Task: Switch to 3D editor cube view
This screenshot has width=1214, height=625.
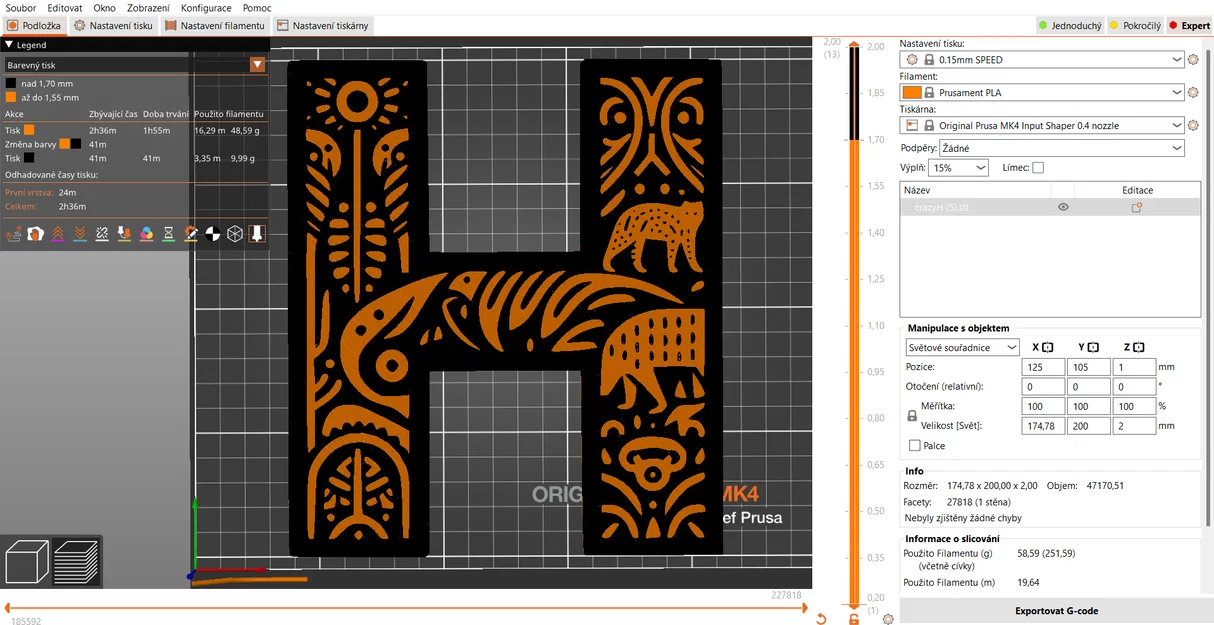Action: pyautogui.click(x=26, y=561)
